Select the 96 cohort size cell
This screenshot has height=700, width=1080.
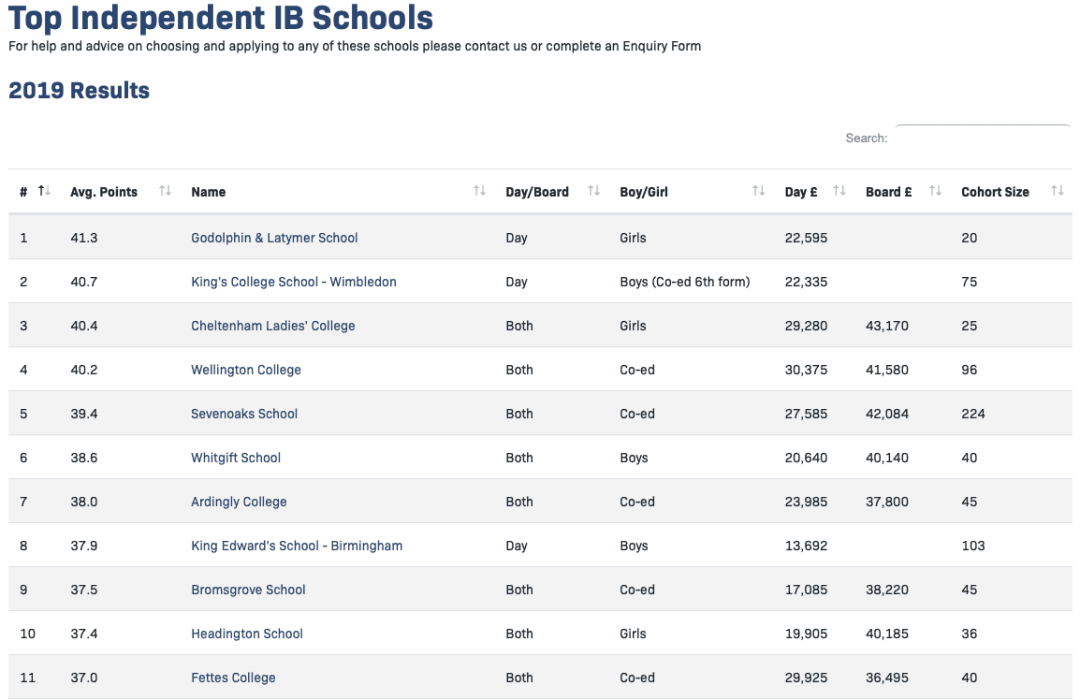pyautogui.click(x=969, y=370)
